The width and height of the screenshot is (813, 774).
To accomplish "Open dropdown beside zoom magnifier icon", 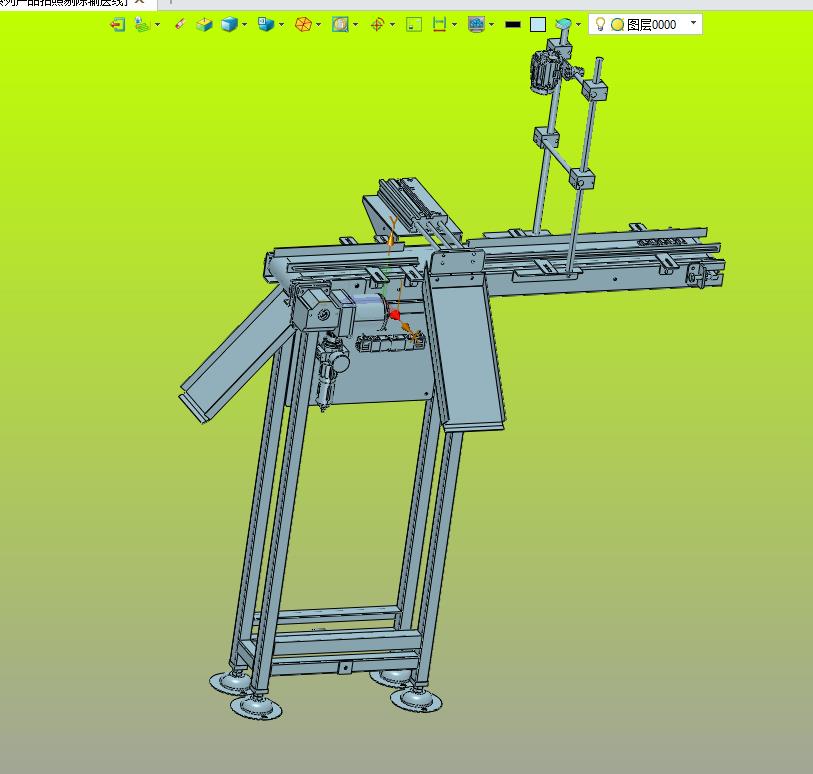I will click(x=355, y=24).
